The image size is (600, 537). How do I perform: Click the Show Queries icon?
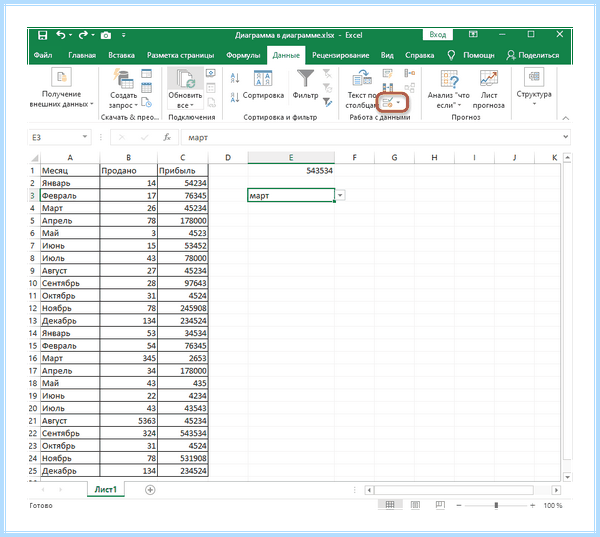(147, 73)
